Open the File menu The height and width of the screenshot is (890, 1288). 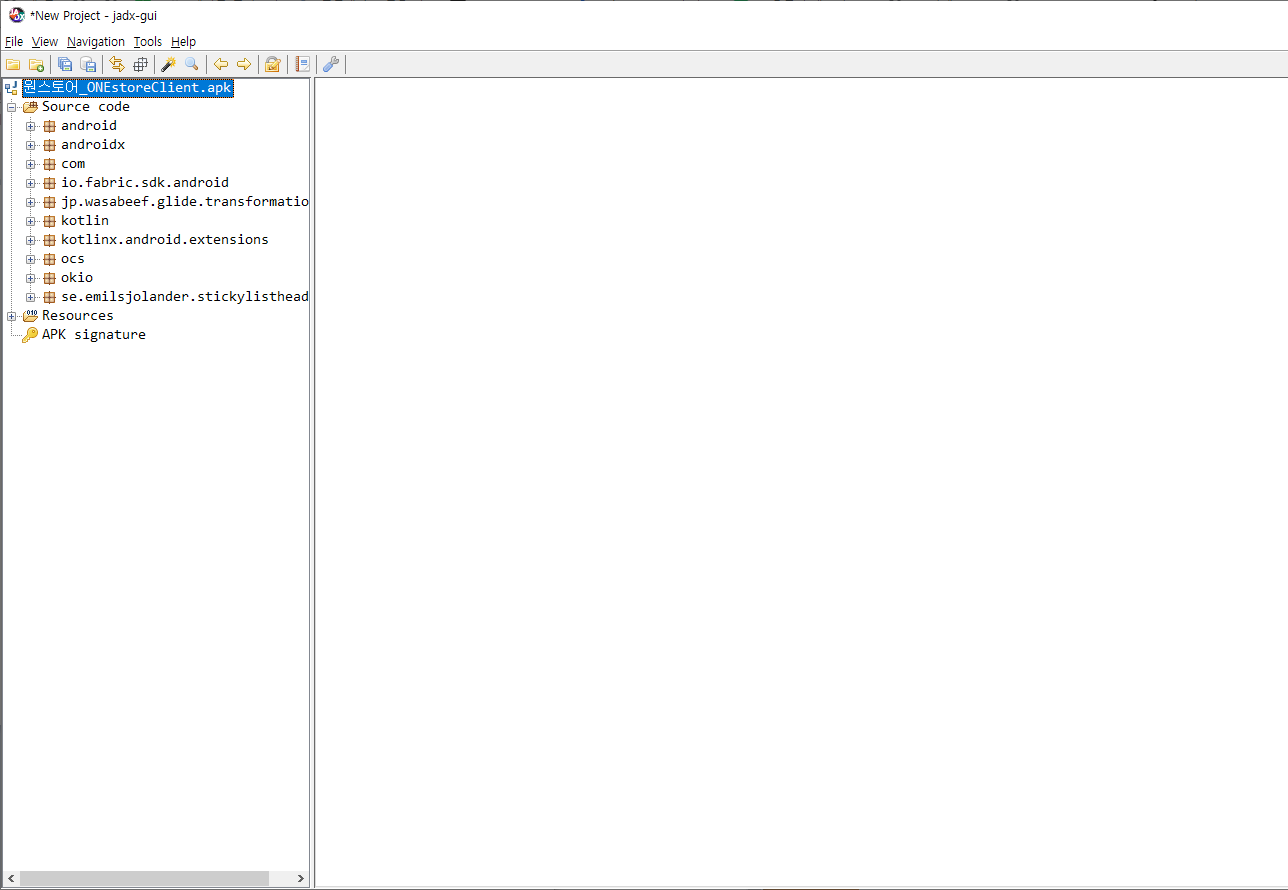coord(14,42)
